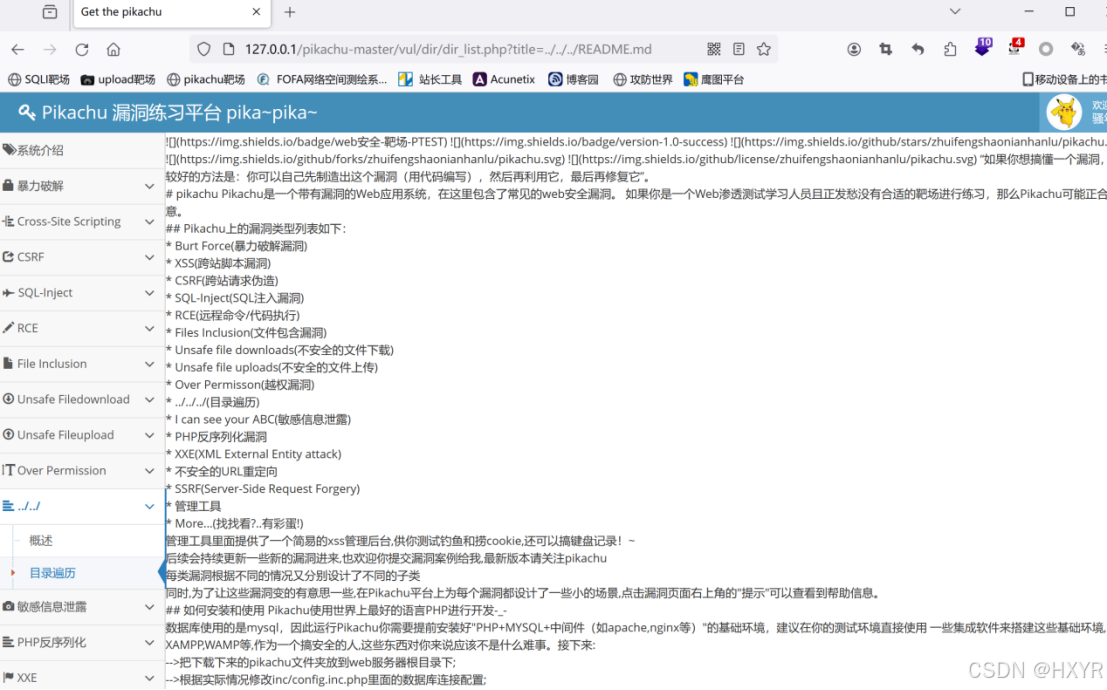Screen dimensions: 1107x690
Task: Click the SQL-Inject sidebar label
Action: pos(45,292)
